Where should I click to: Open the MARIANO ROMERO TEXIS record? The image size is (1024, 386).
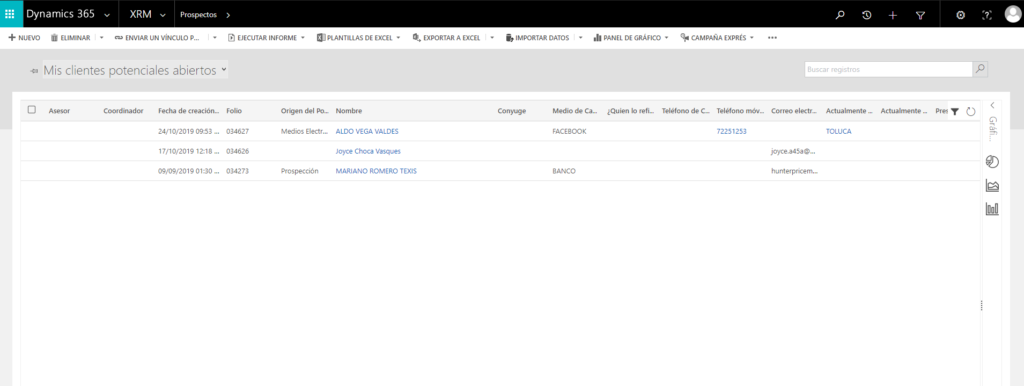tap(376, 171)
